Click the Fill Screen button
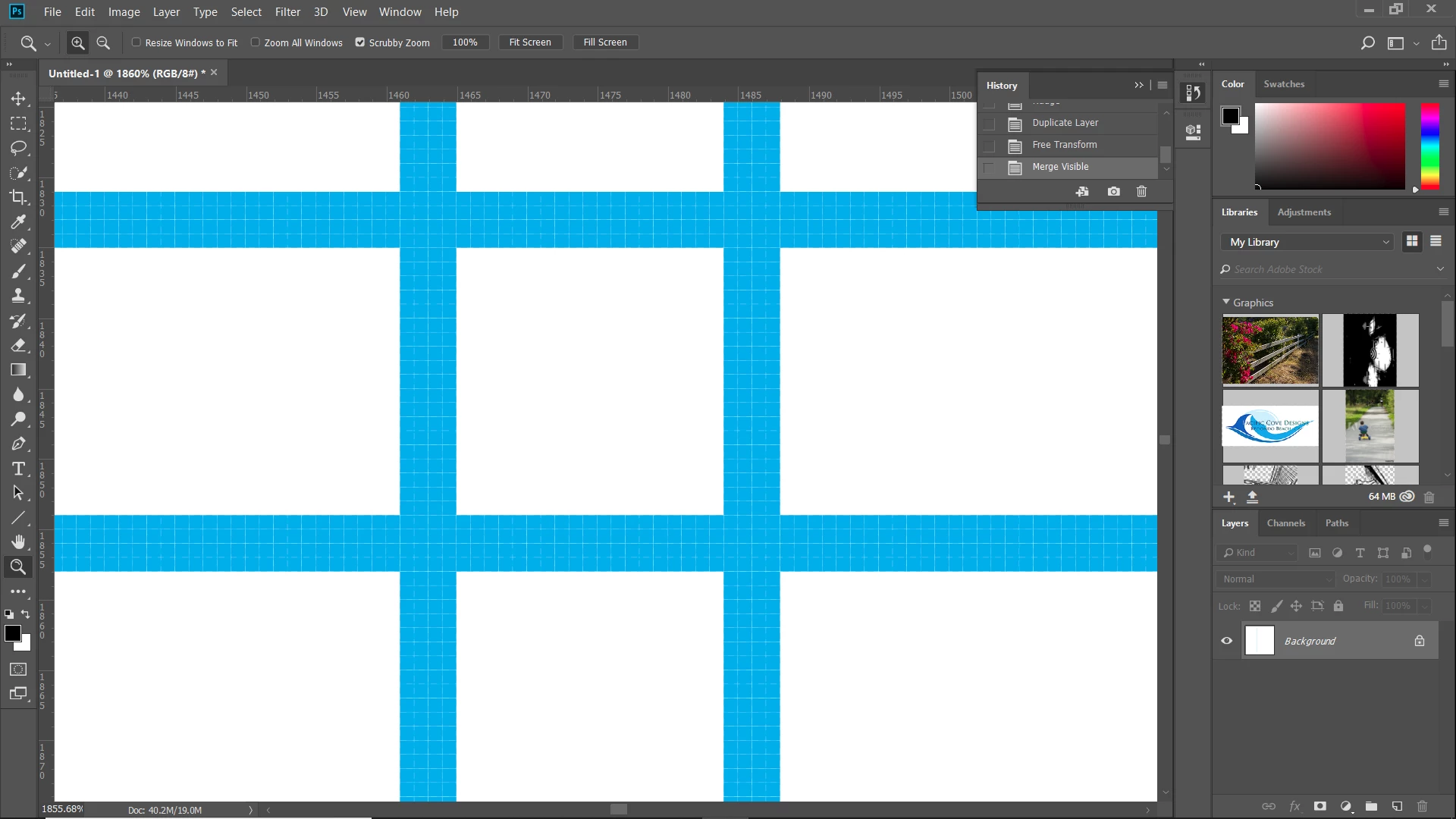Viewport: 1456px width, 819px height. coord(605,42)
